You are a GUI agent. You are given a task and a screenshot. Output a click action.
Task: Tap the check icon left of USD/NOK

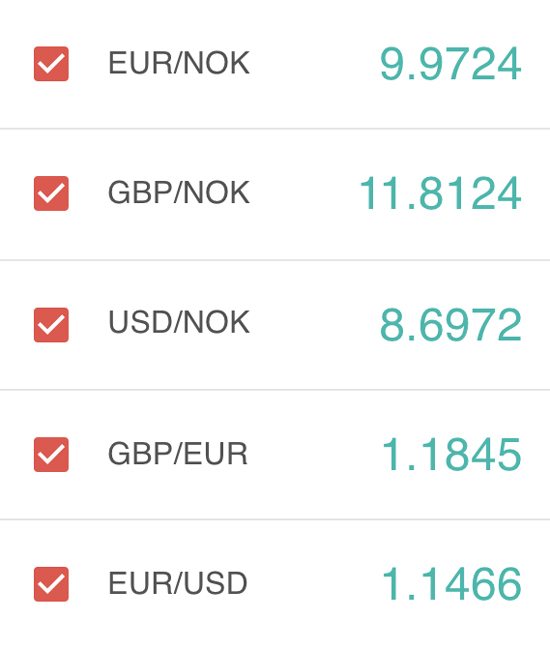click(51, 325)
